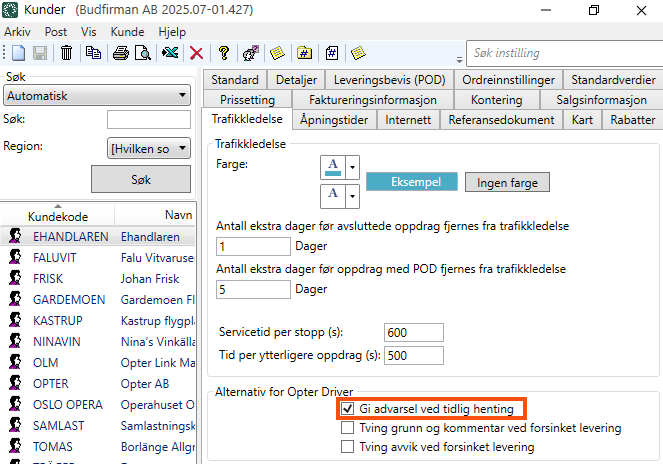Open the first Farge color dropdown
The height and width of the screenshot is (464, 663).
pyautogui.click(x=351, y=166)
